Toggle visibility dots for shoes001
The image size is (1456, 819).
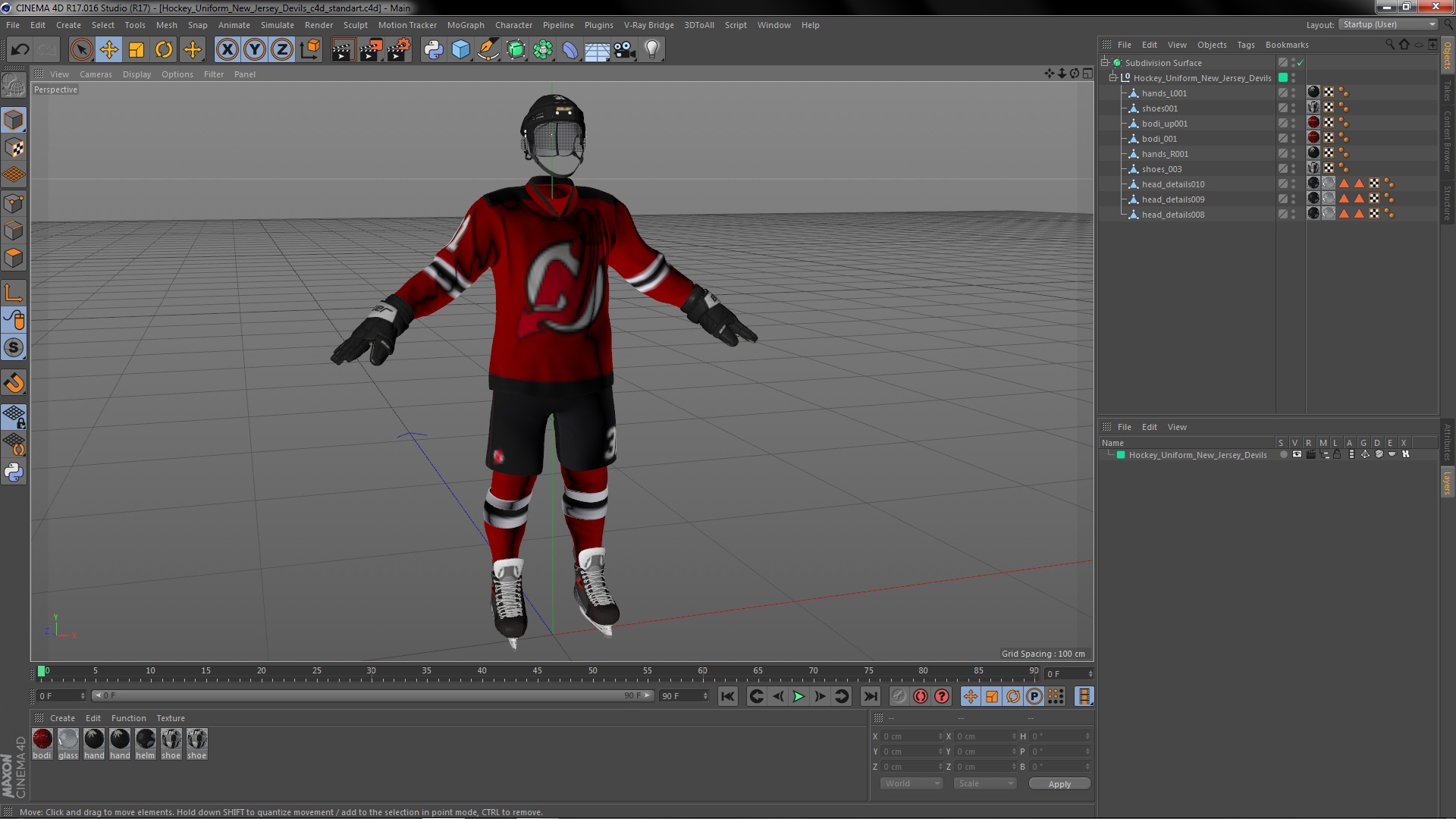tap(1294, 108)
